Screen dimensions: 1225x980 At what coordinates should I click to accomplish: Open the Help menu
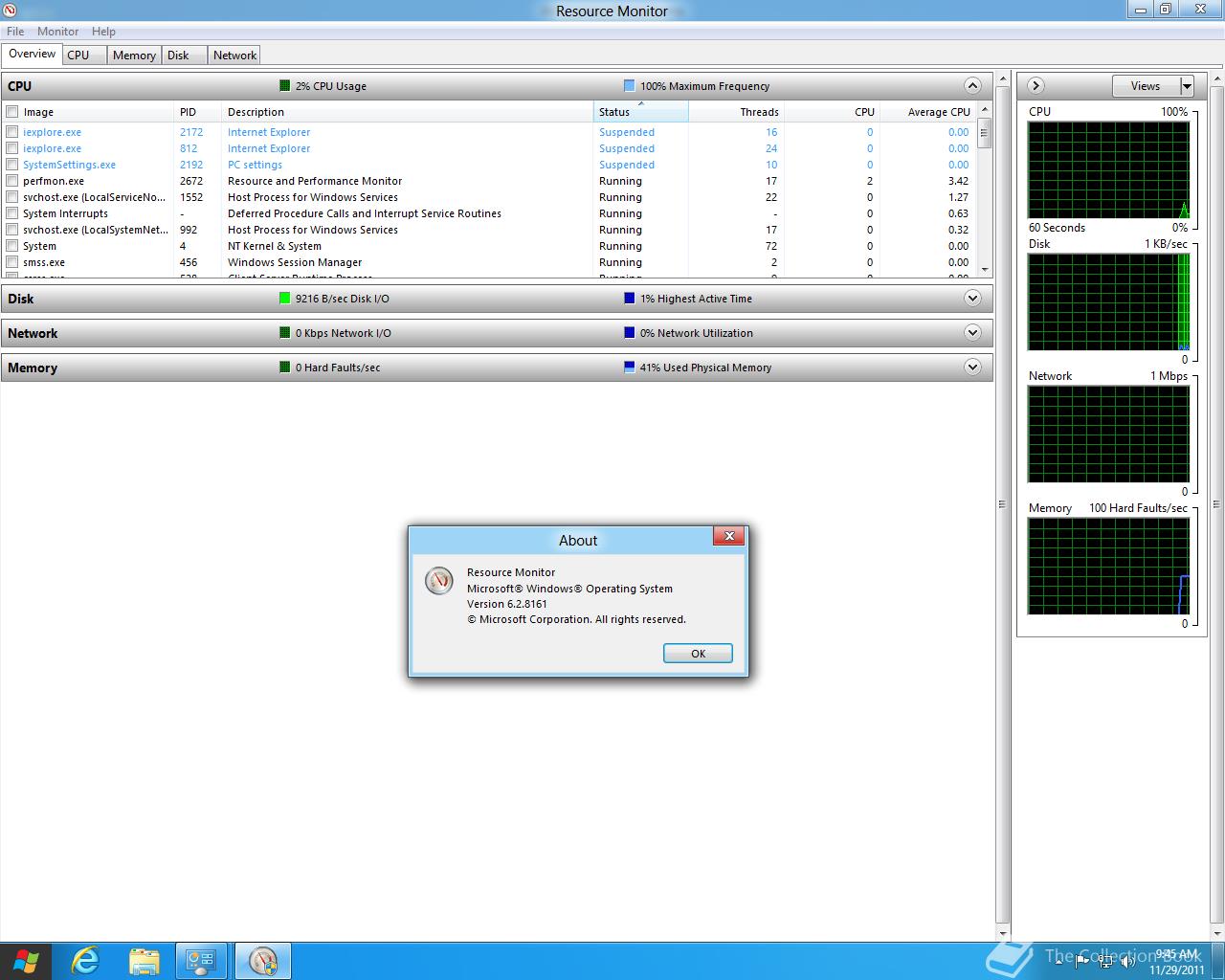[103, 32]
